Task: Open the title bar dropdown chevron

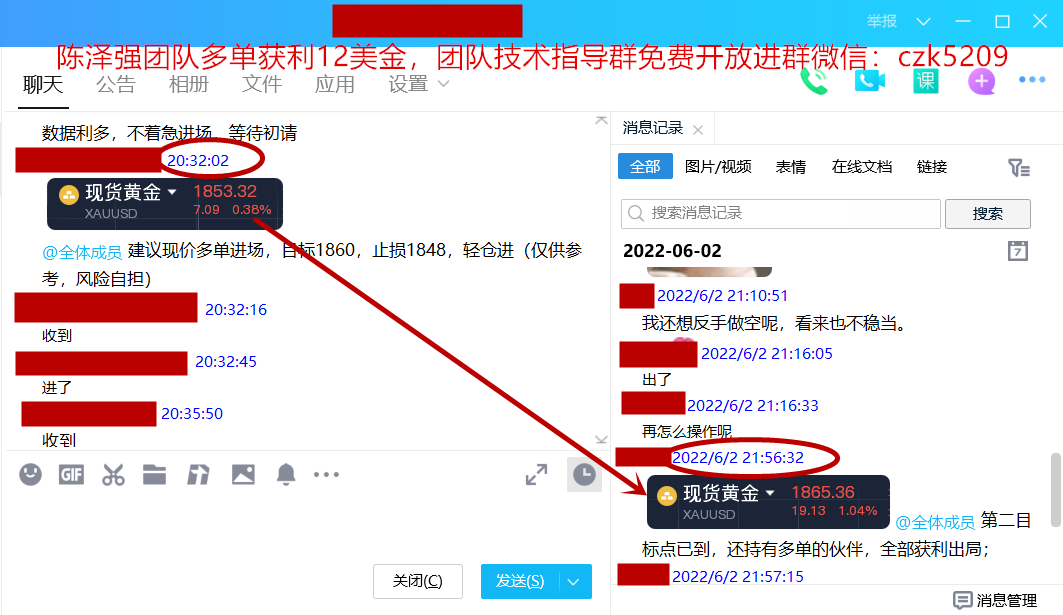Action: pos(923,22)
